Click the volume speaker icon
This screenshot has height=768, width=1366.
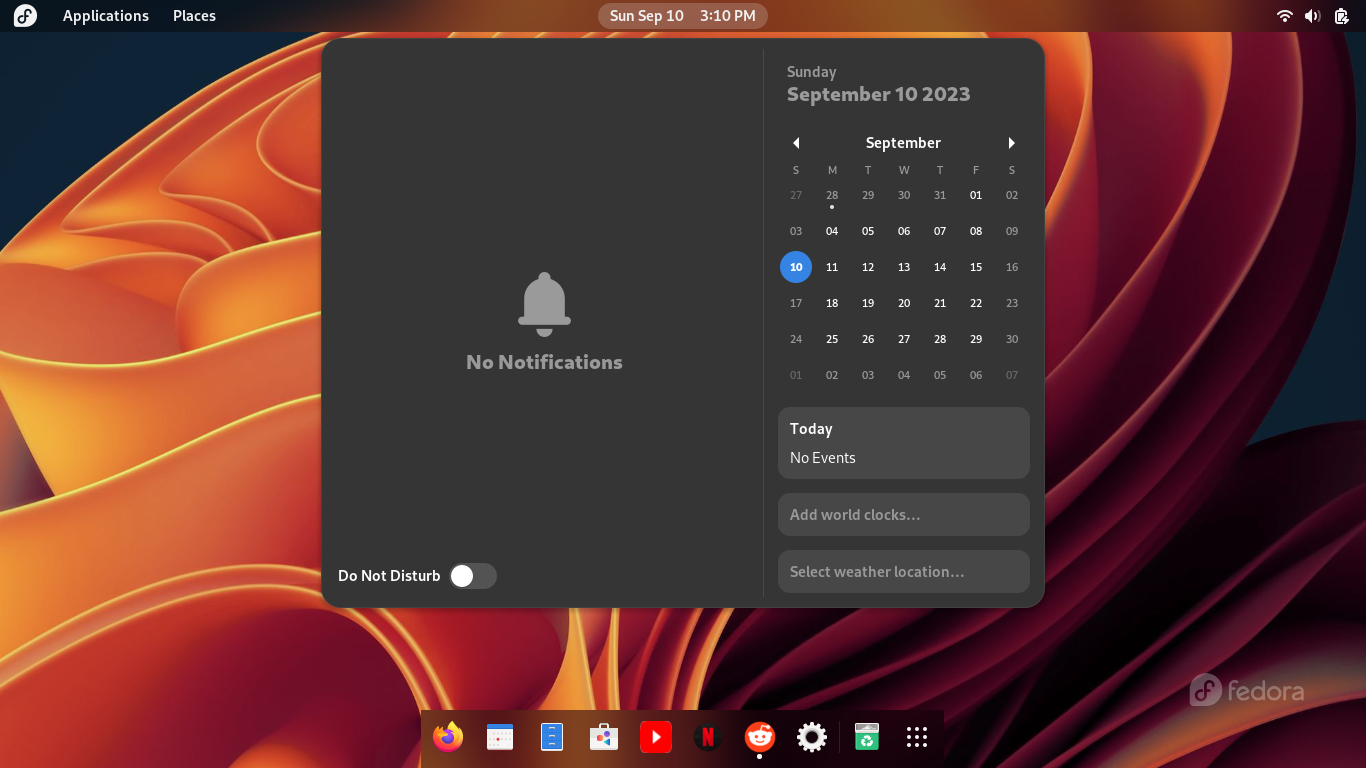1313,16
